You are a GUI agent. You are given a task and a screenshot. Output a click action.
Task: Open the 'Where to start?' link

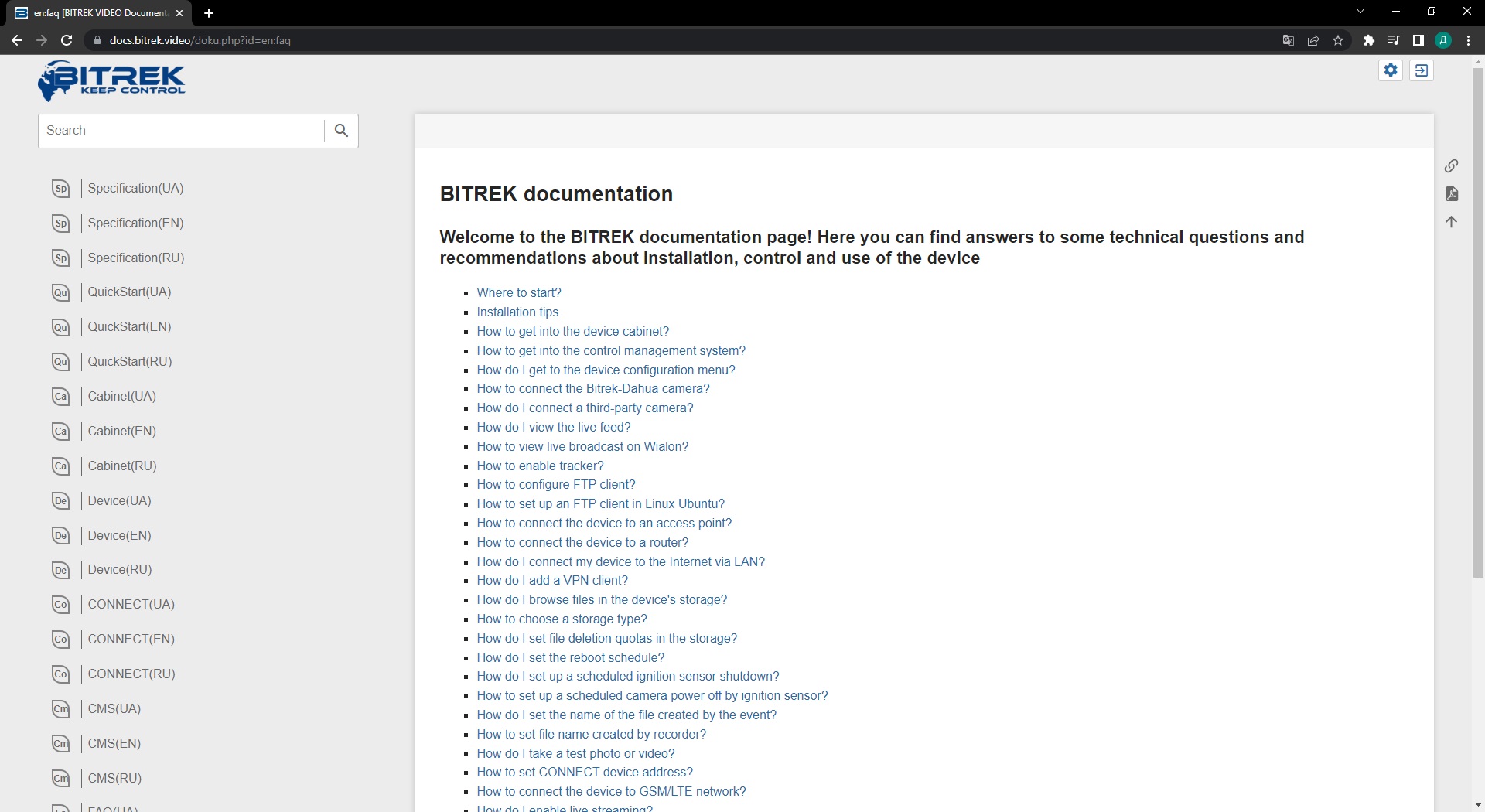518,292
